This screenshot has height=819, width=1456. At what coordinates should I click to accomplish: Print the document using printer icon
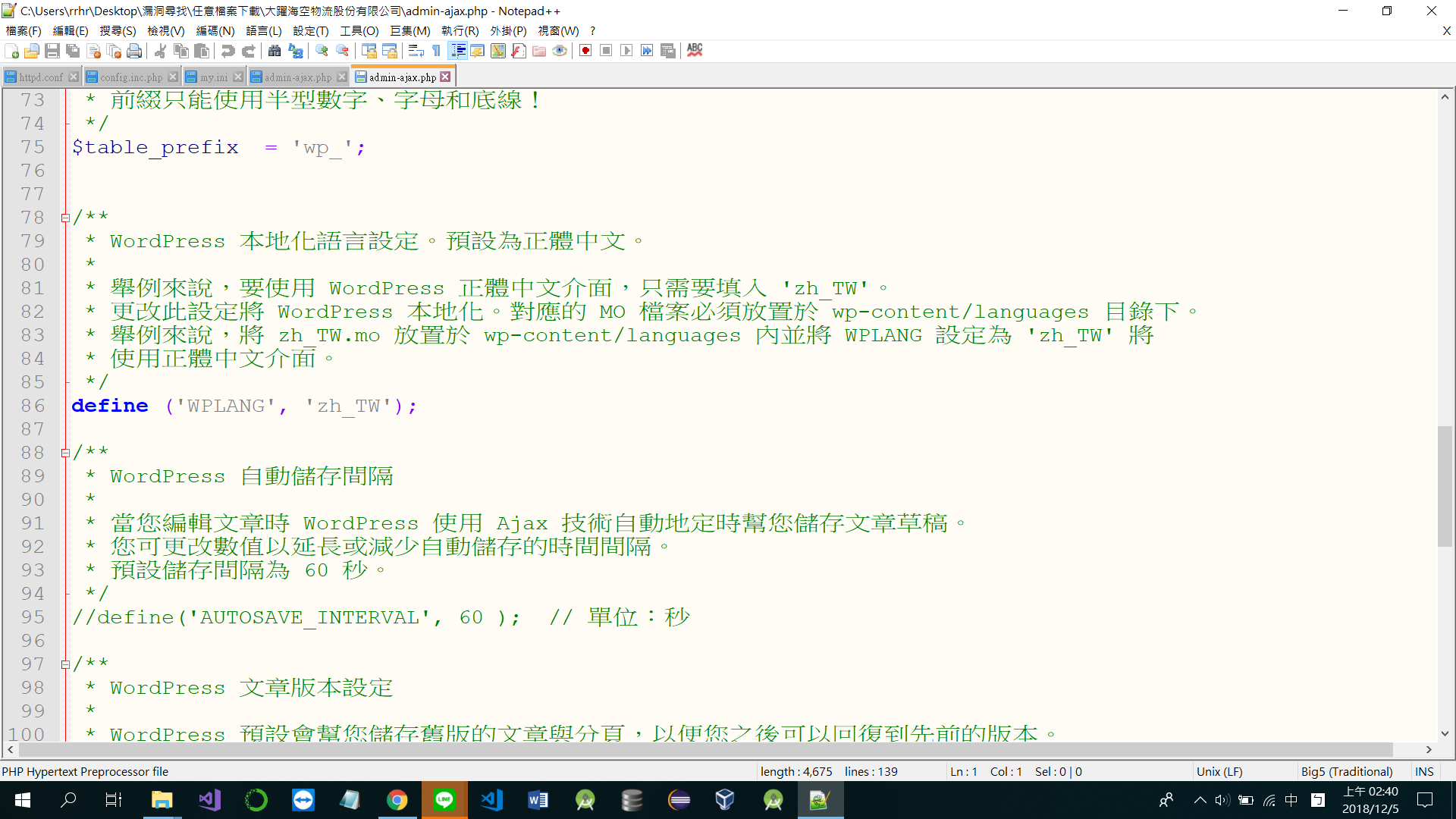click(135, 51)
